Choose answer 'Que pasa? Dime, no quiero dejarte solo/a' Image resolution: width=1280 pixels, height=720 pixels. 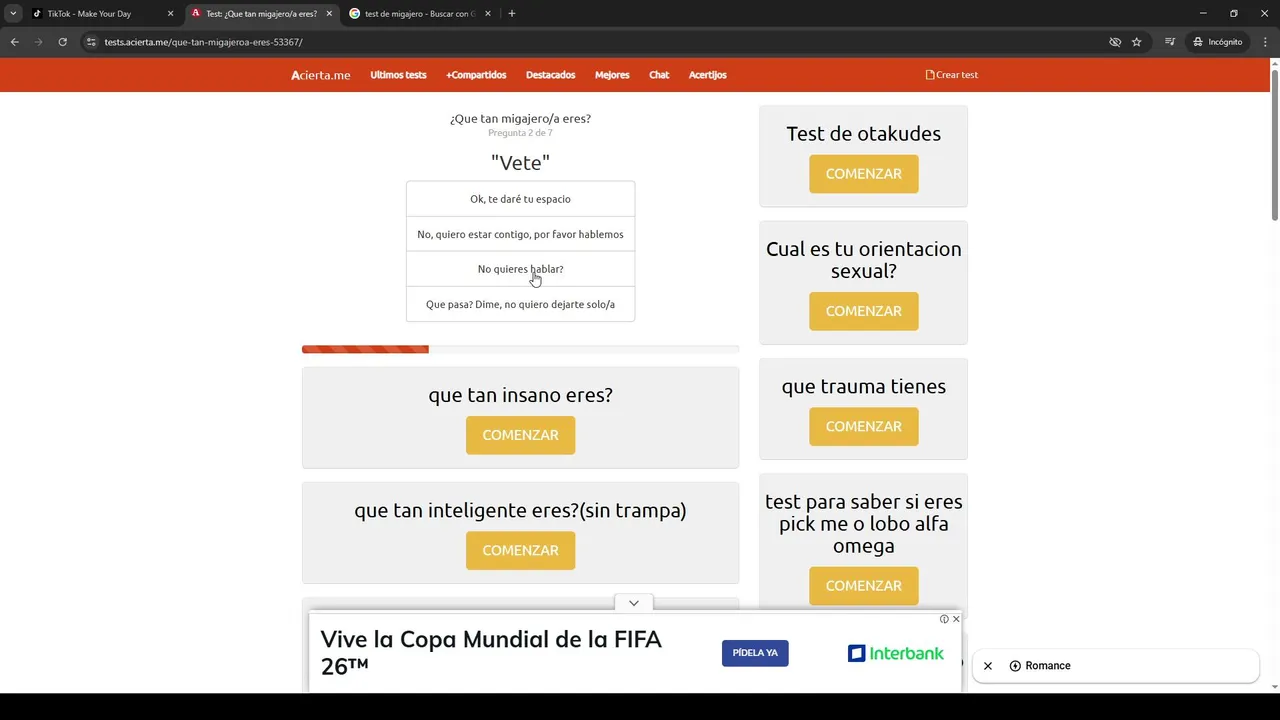(520, 304)
